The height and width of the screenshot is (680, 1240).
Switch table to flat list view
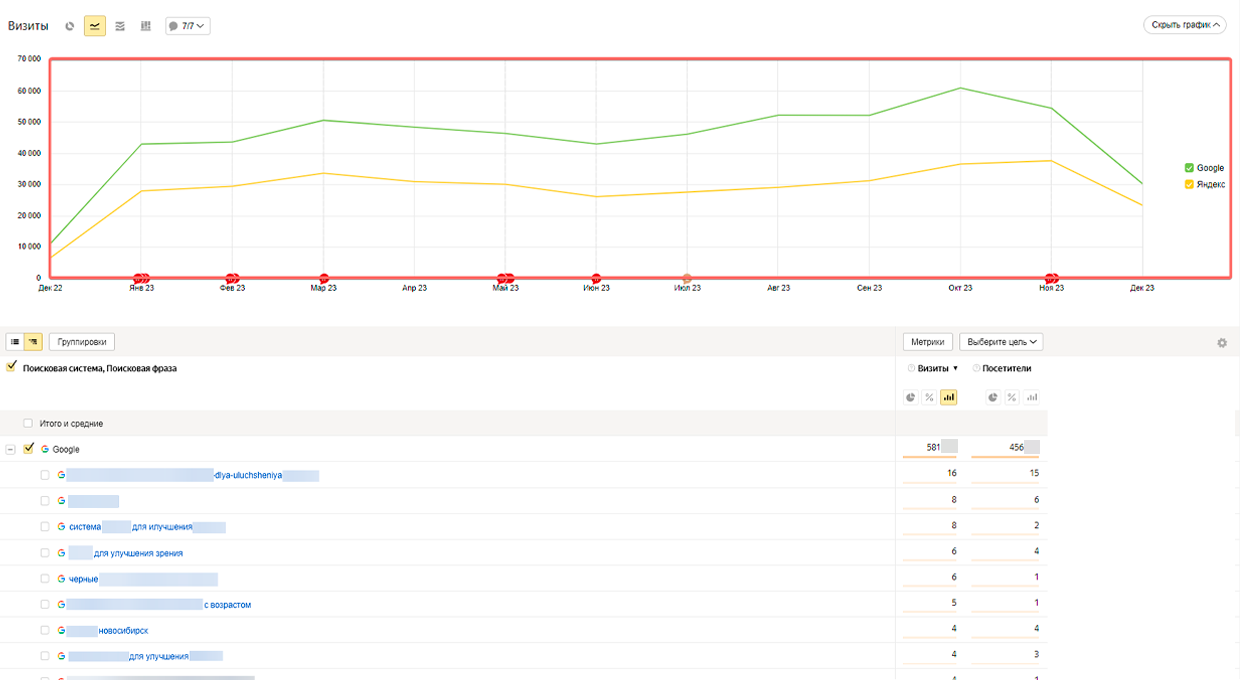point(15,342)
